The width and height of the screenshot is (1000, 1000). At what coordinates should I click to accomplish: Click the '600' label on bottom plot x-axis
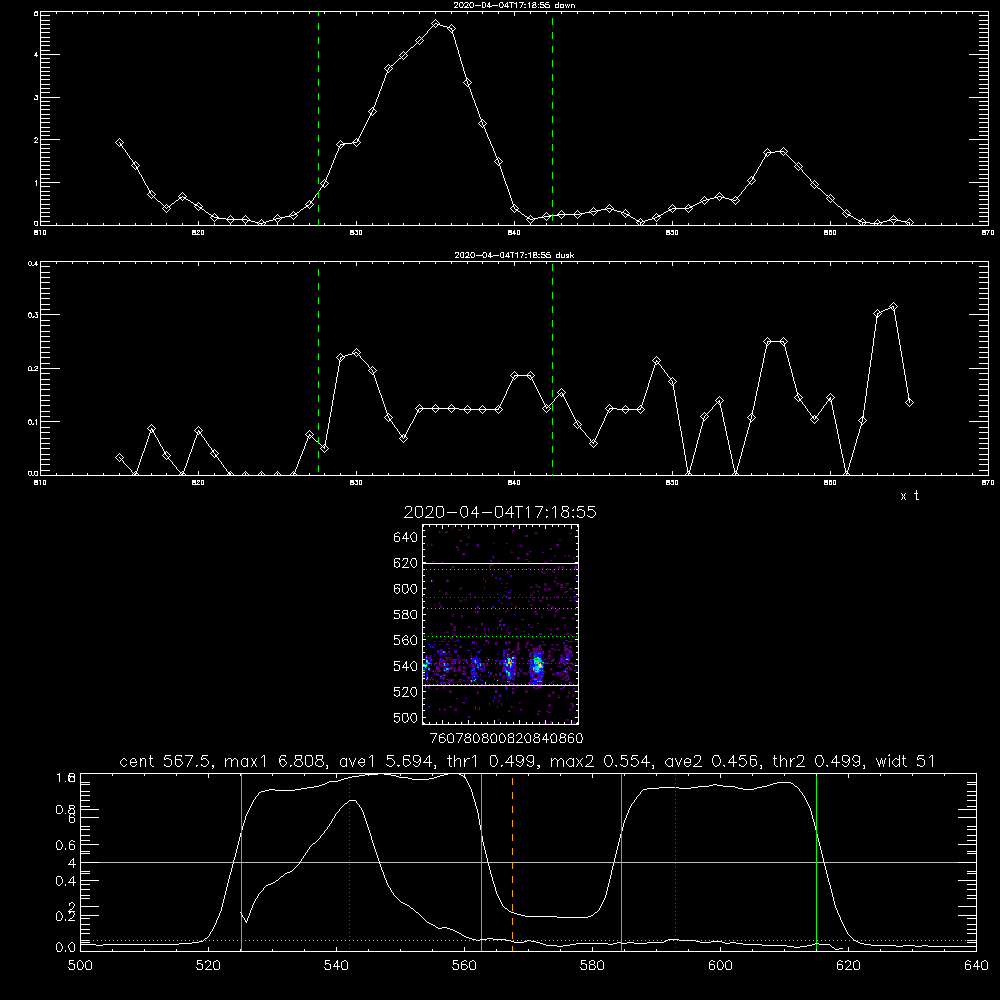pyautogui.click(x=721, y=966)
